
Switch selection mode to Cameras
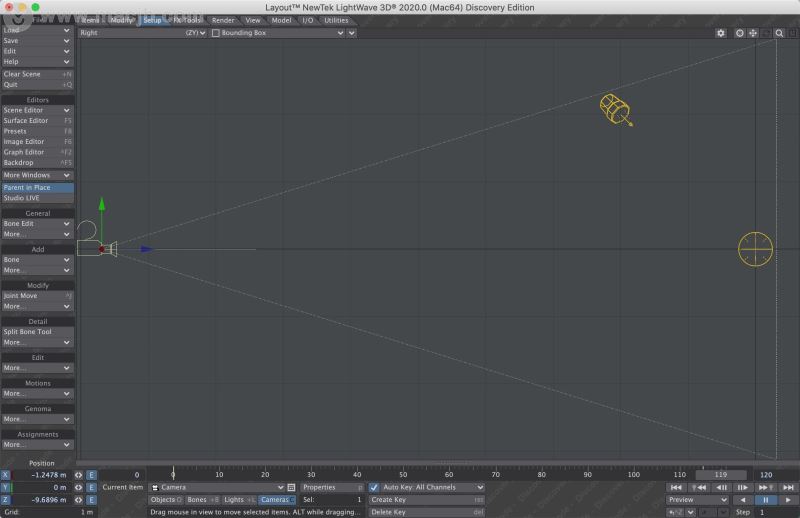tap(277, 500)
